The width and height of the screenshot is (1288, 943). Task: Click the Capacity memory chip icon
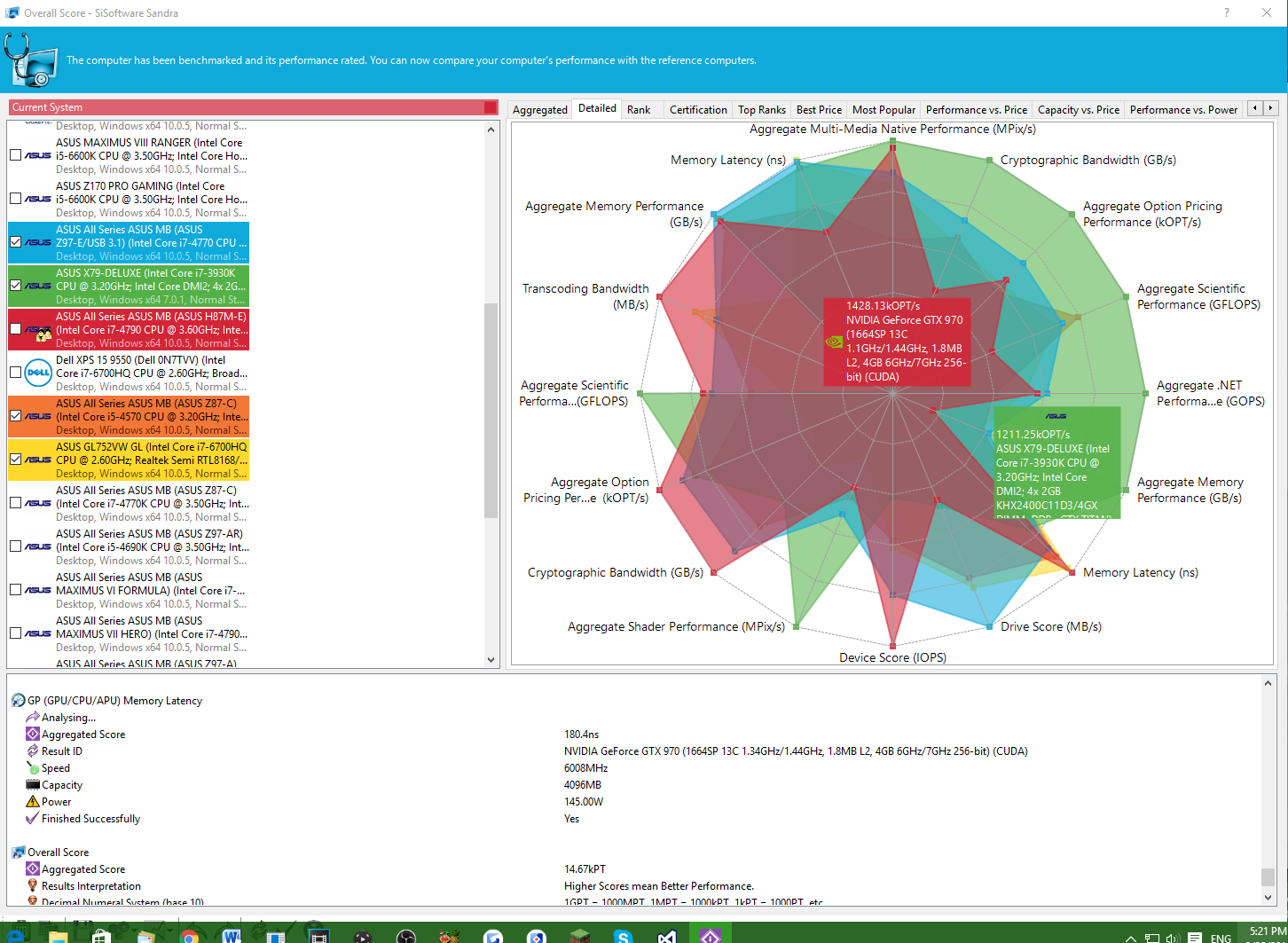[33, 784]
